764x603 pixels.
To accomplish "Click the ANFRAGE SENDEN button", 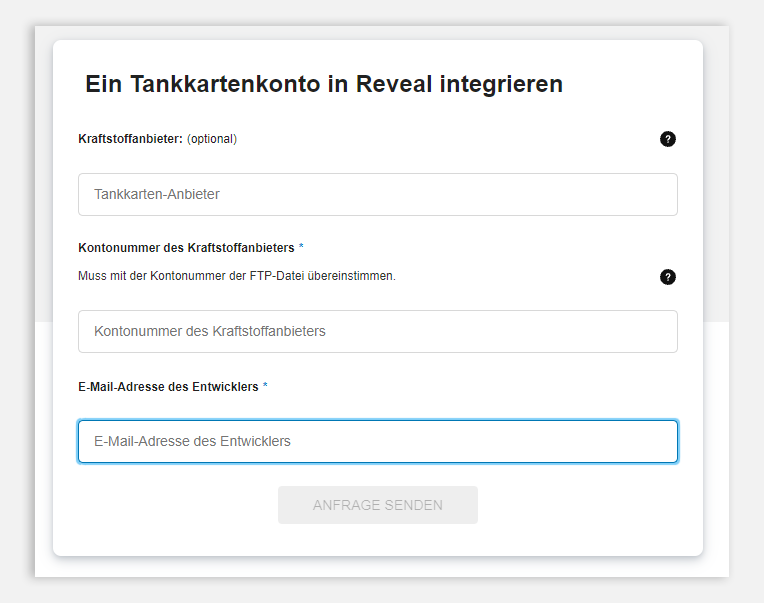I will coord(378,505).
